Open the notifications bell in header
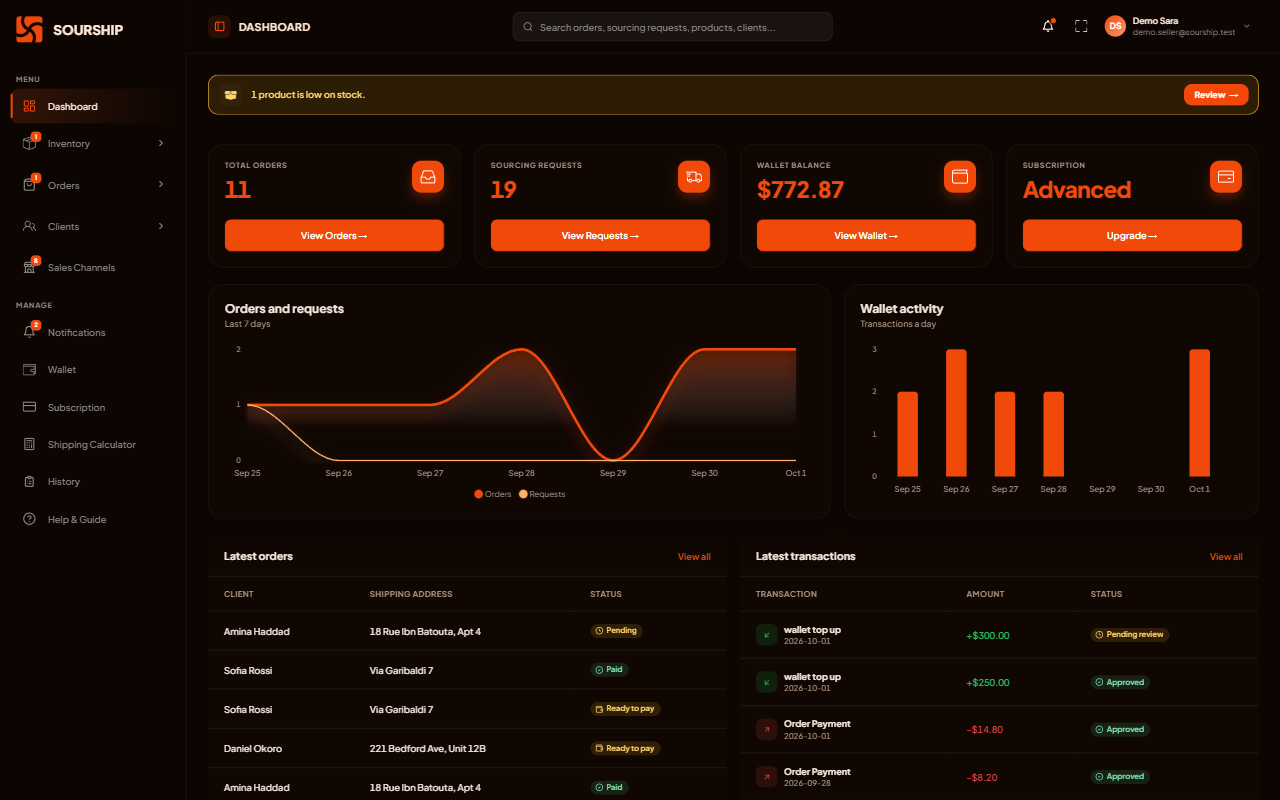Image resolution: width=1280 pixels, height=800 pixels. tap(1048, 26)
